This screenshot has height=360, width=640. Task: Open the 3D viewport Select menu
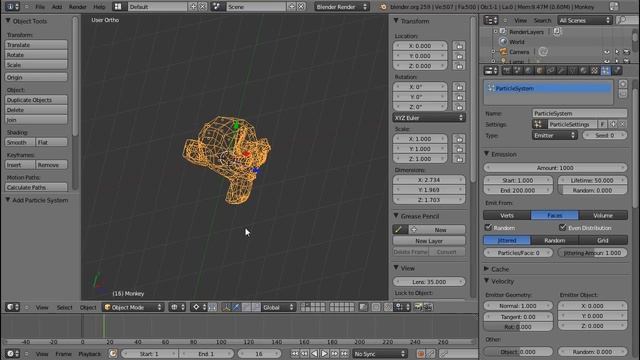tap(64, 307)
